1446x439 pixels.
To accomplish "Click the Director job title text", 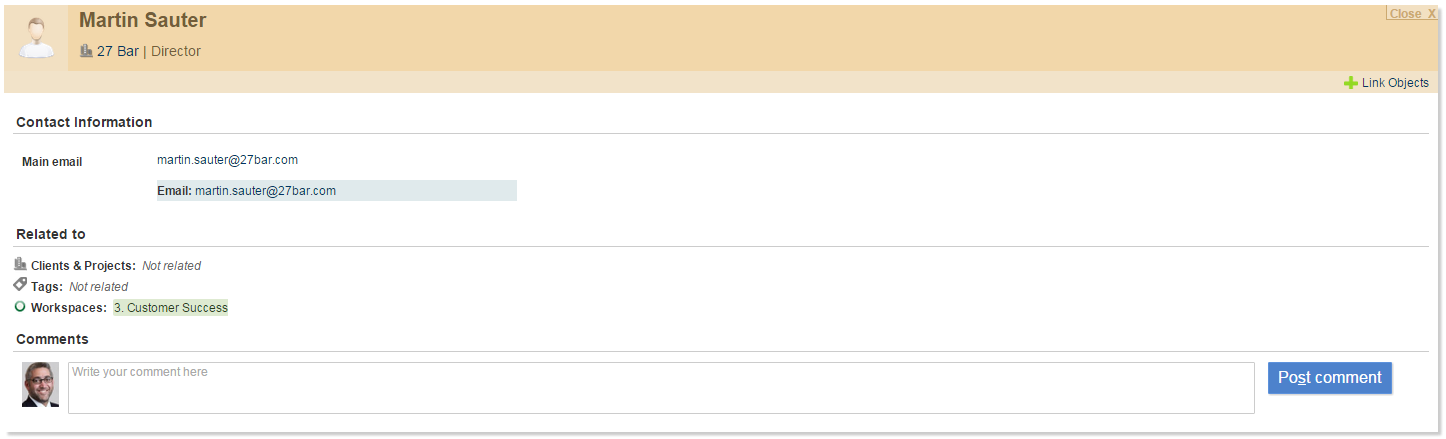I will (176, 51).
